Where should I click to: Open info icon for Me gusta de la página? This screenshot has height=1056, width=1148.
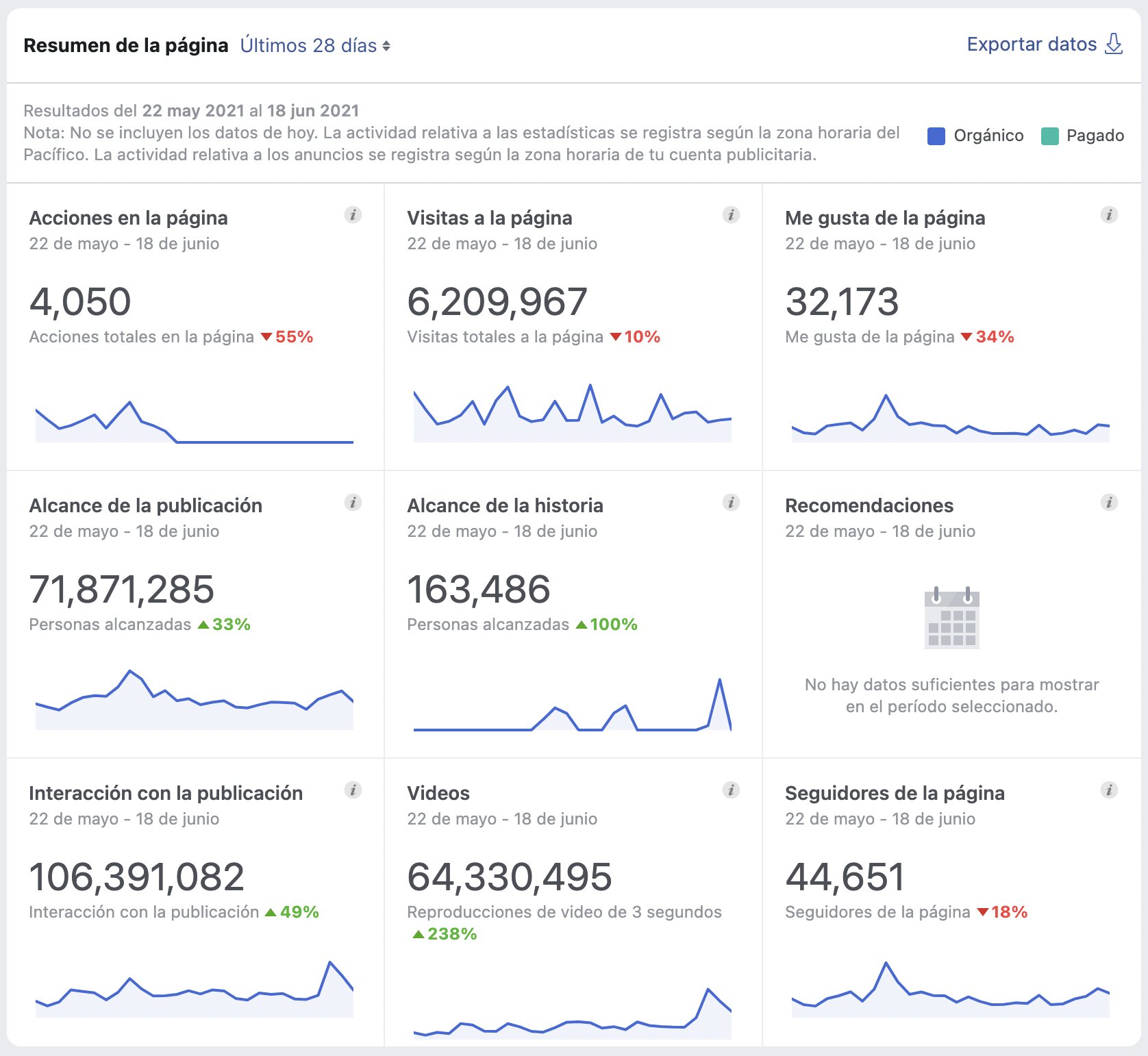tap(1109, 215)
